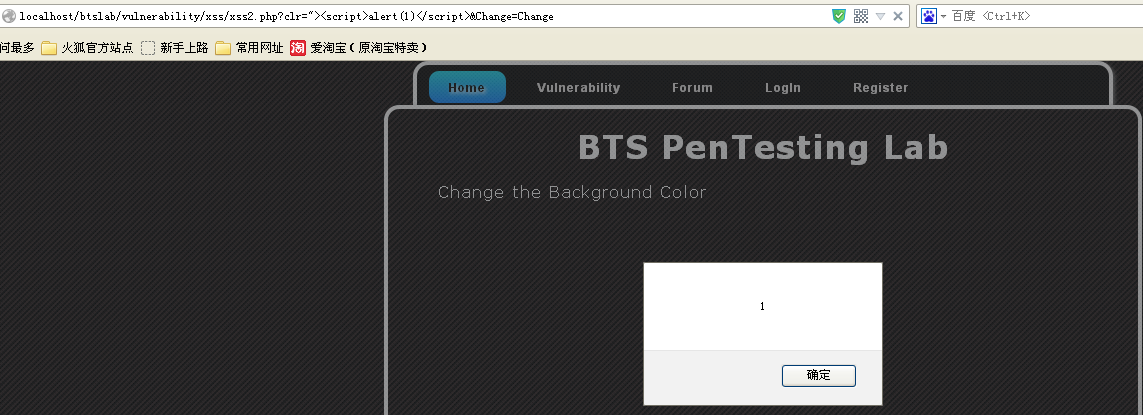
Task: Open the Vulnerability menu item
Action: click(x=579, y=88)
